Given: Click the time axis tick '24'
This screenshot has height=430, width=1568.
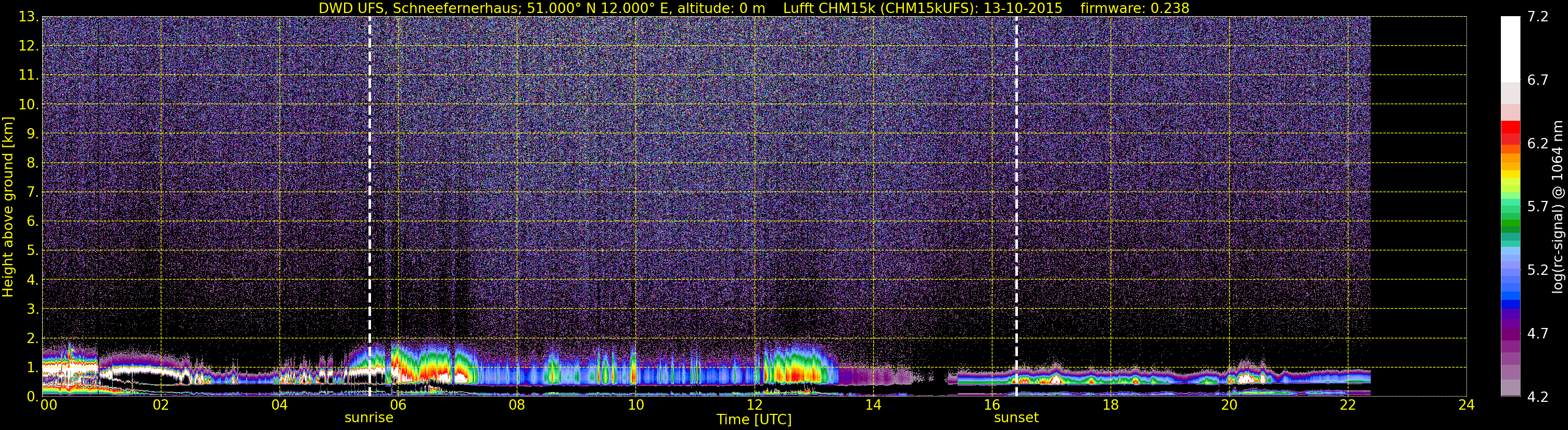Looking at the screenshot, I should (x=1467, y=406).
